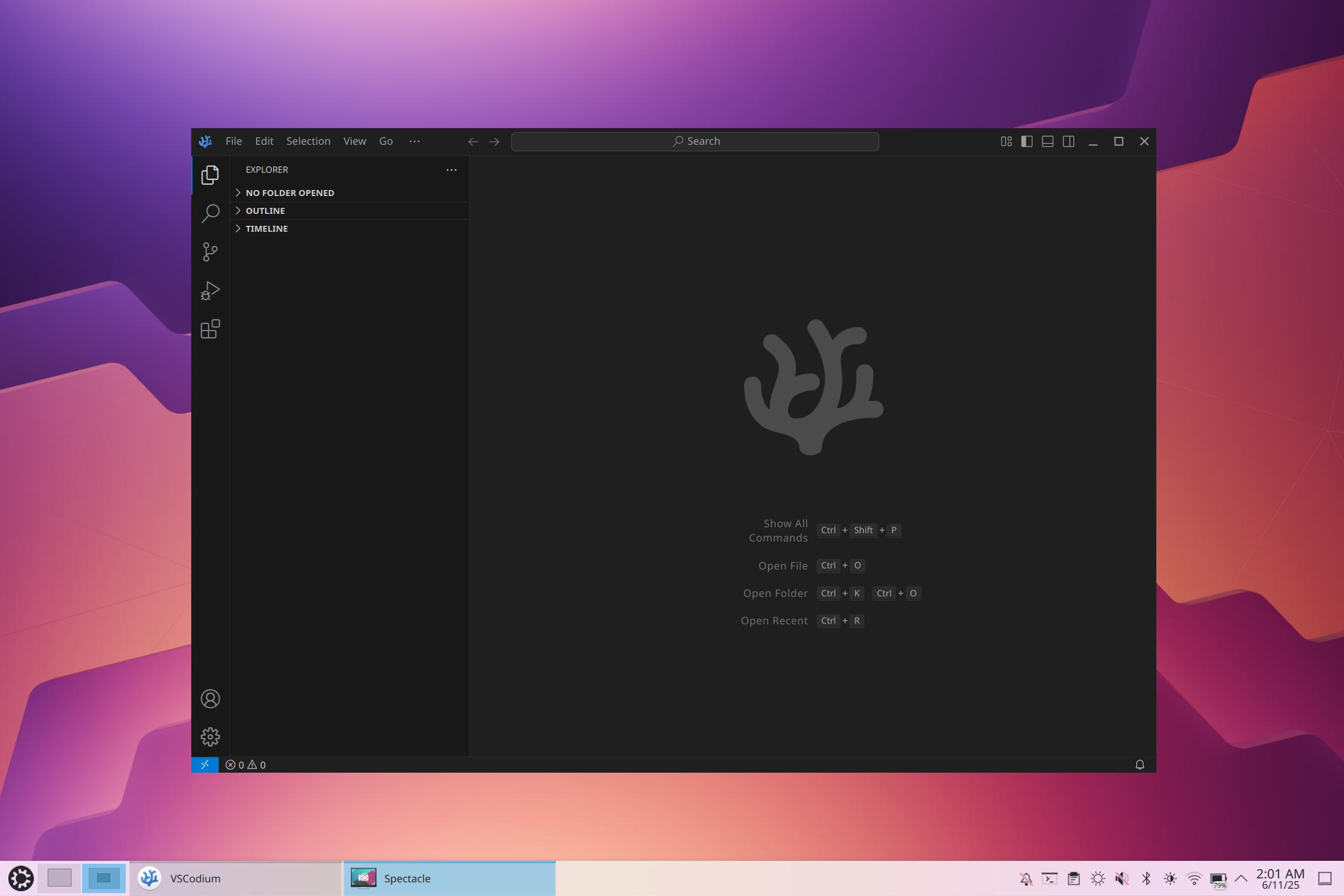This screenshot has width=1344, height=896.
Task: Open the View menu
Action: click(354, 141)
